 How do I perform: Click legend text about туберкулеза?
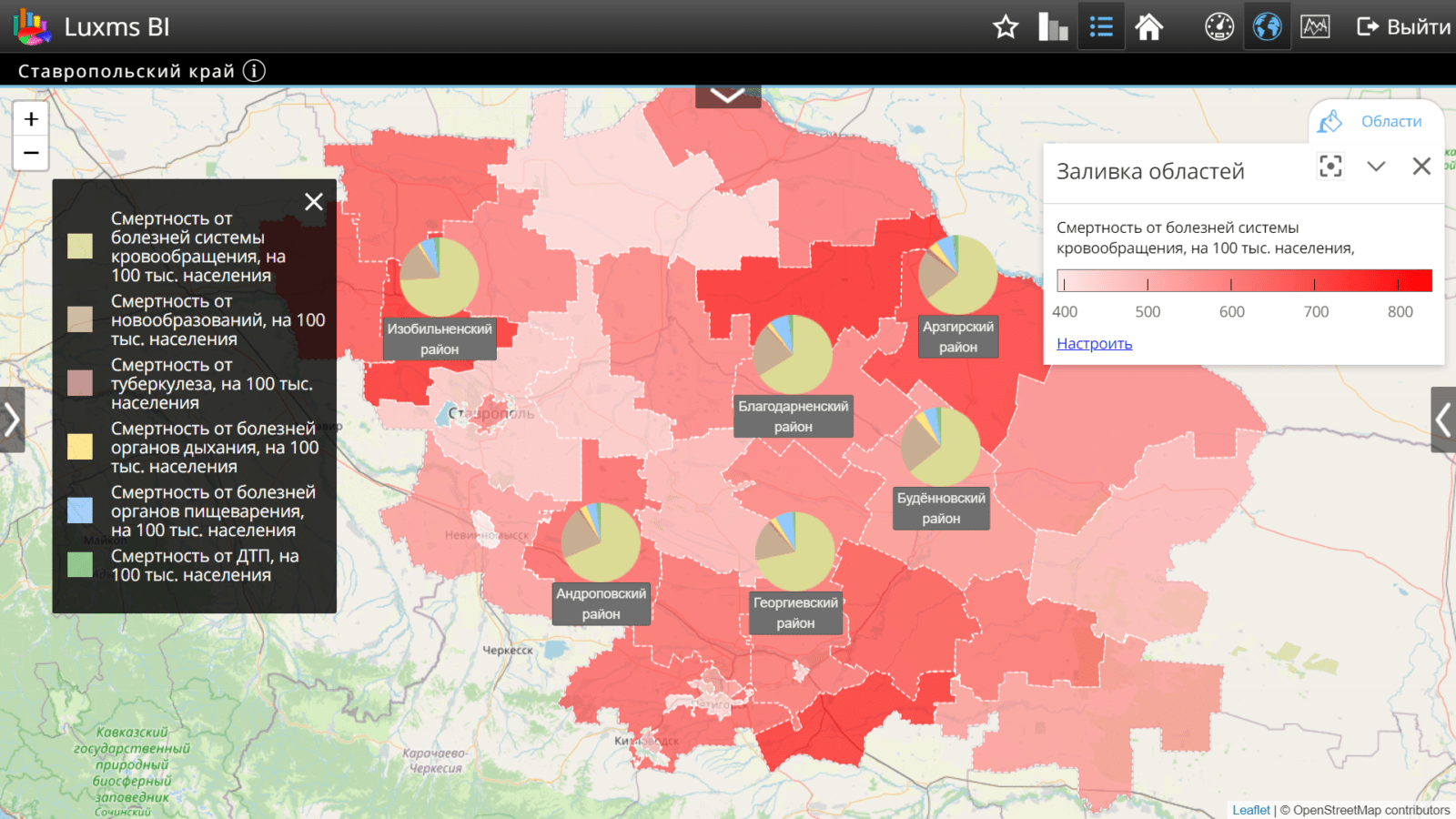click(211, 383)
